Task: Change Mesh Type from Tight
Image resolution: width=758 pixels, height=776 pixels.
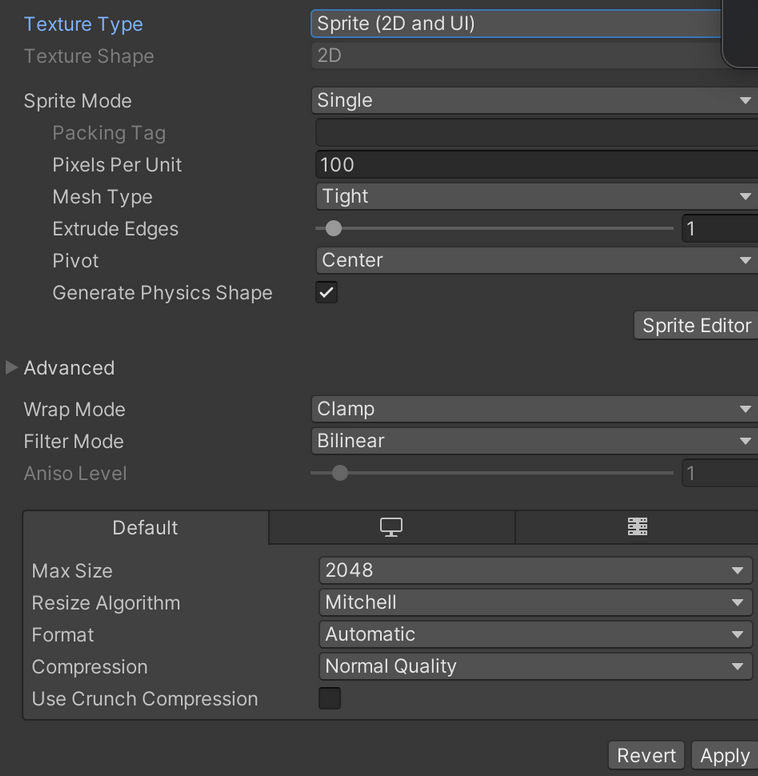Action: pos(537,196)
